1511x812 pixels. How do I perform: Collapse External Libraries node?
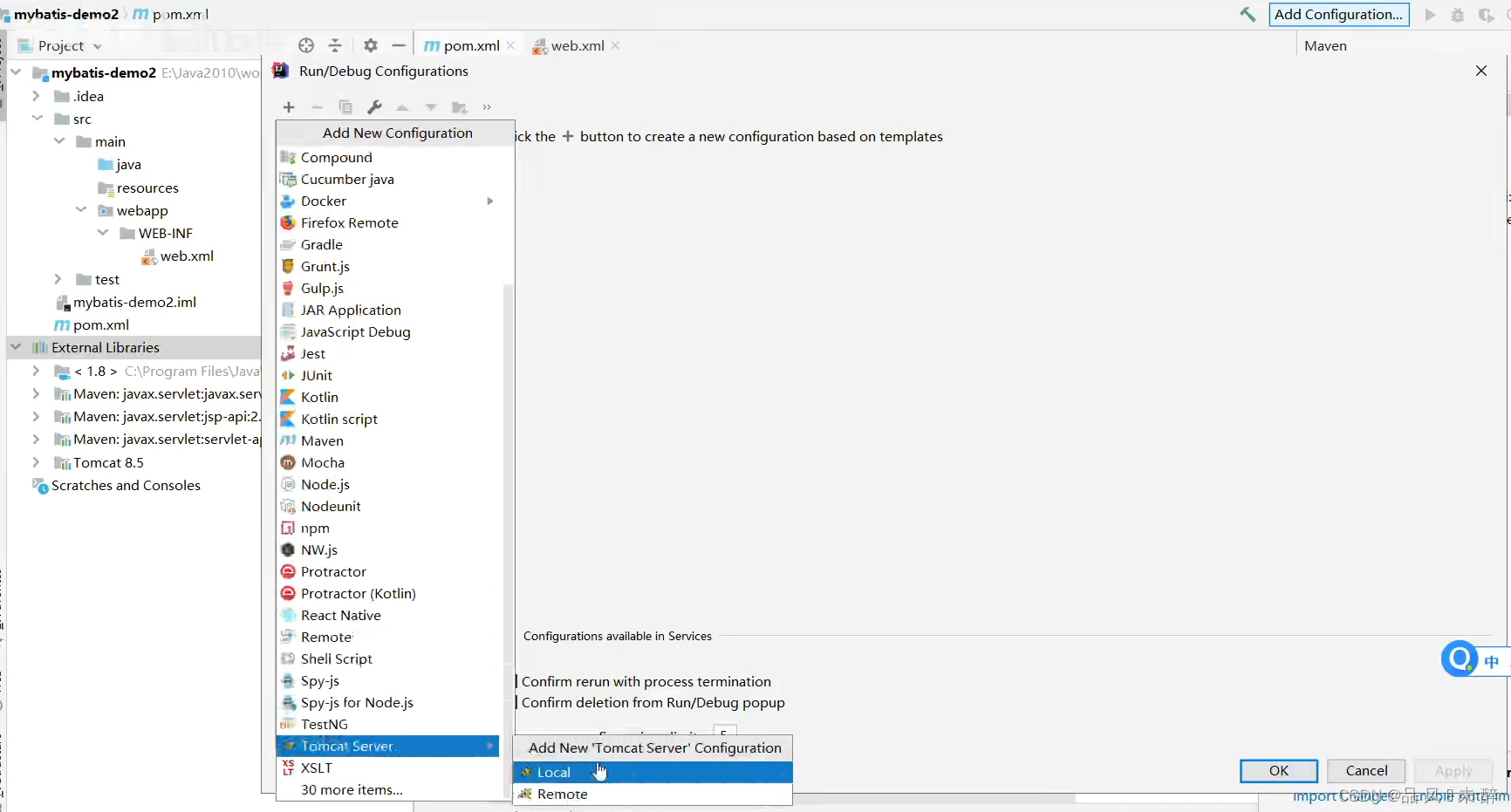click(16, 347)
